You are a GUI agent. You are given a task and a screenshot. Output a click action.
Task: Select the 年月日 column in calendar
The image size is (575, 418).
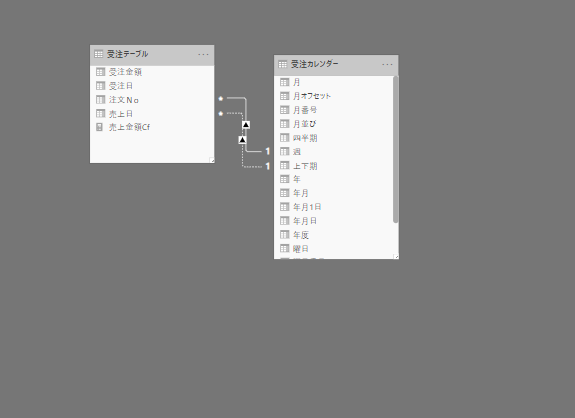(333, 221)
